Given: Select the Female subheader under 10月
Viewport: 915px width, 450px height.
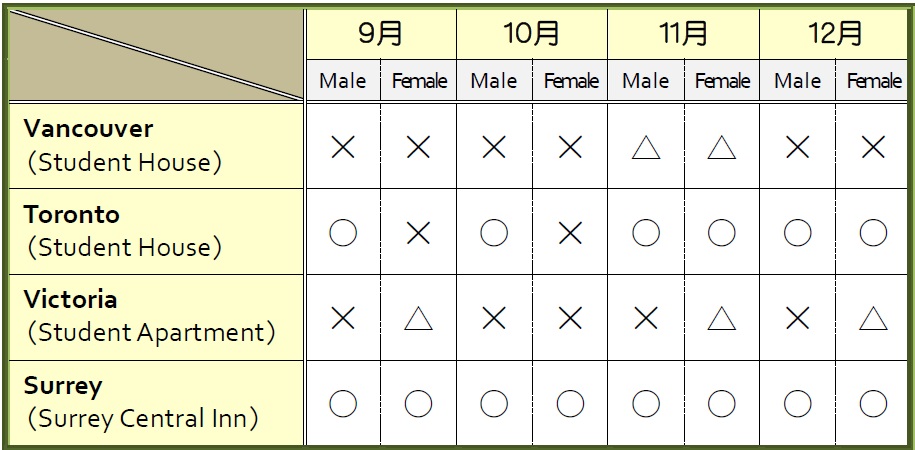Looking at the screenshot, I should [570, 81].
